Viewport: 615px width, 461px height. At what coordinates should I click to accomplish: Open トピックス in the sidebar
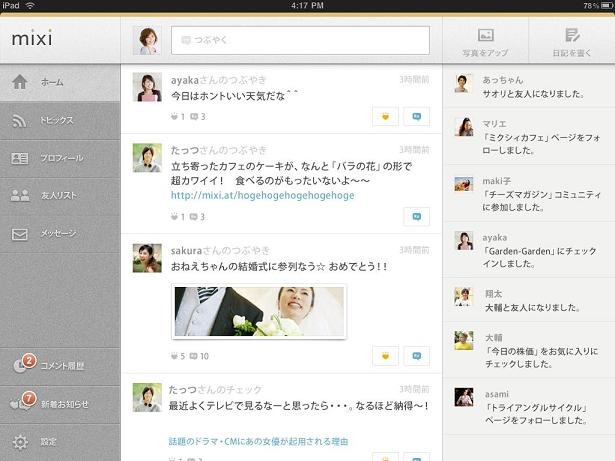pos(60,120)
